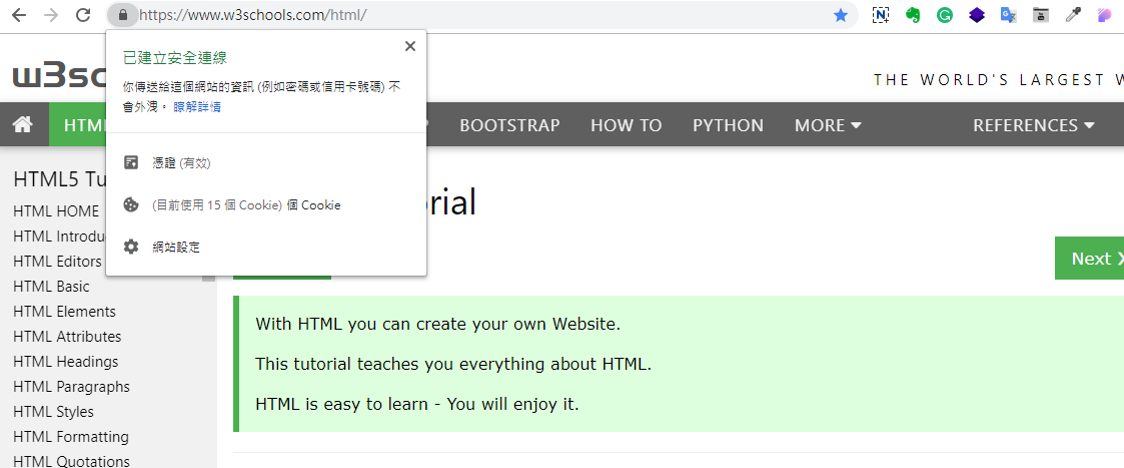The image size is (1124, 468).
Task: Open HTML Attributes in the sidebar
Action: (x=67, y=336)
